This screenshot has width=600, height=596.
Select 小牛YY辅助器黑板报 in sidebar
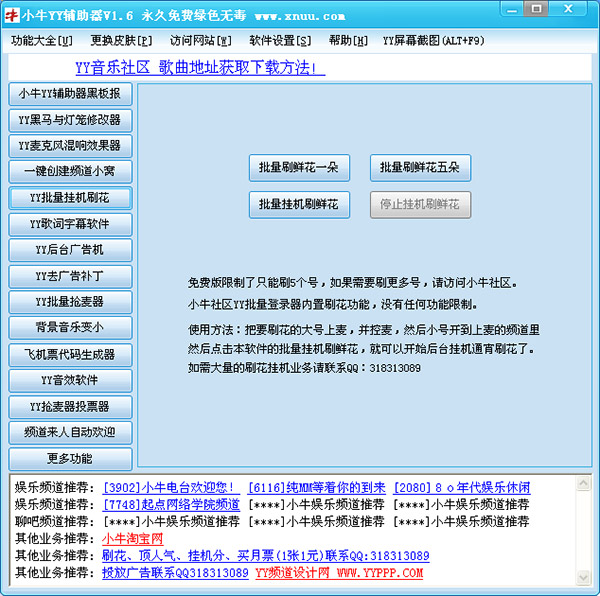click(70, 94)
